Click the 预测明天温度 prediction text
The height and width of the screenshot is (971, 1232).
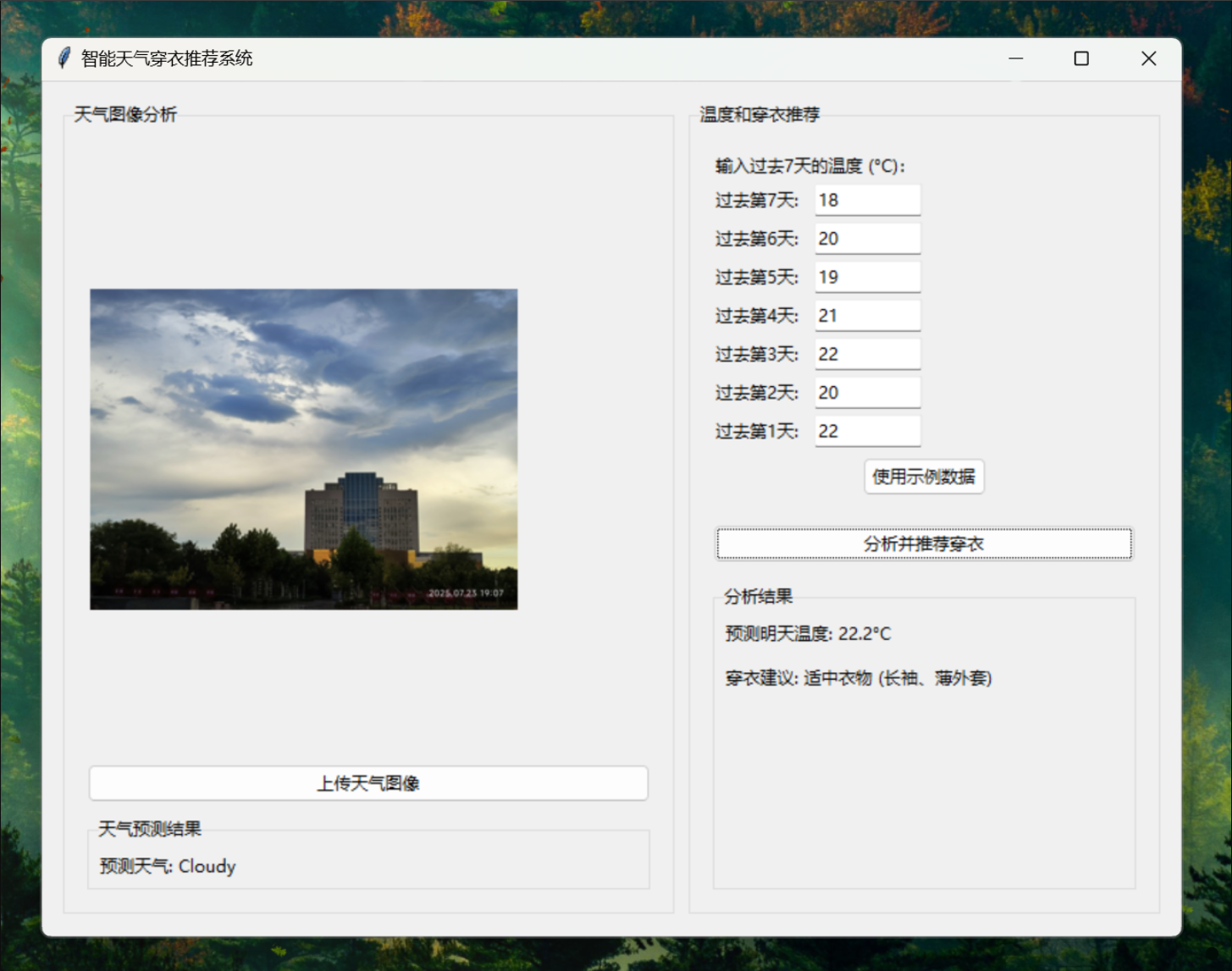coord(807,633)
